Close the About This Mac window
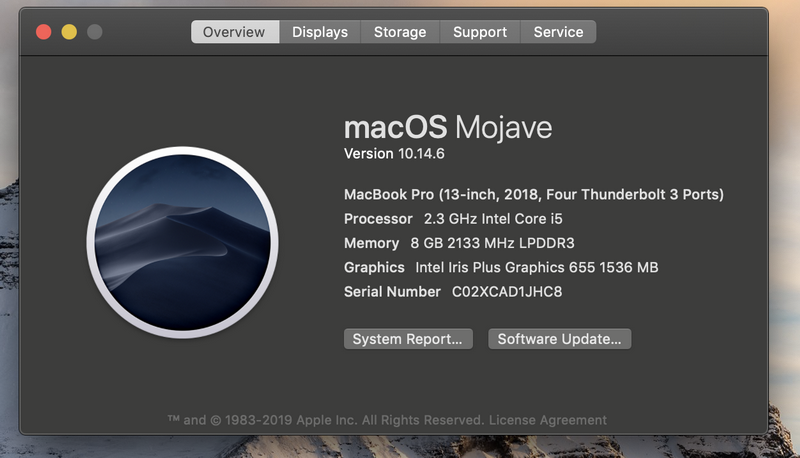 point(44,32)
